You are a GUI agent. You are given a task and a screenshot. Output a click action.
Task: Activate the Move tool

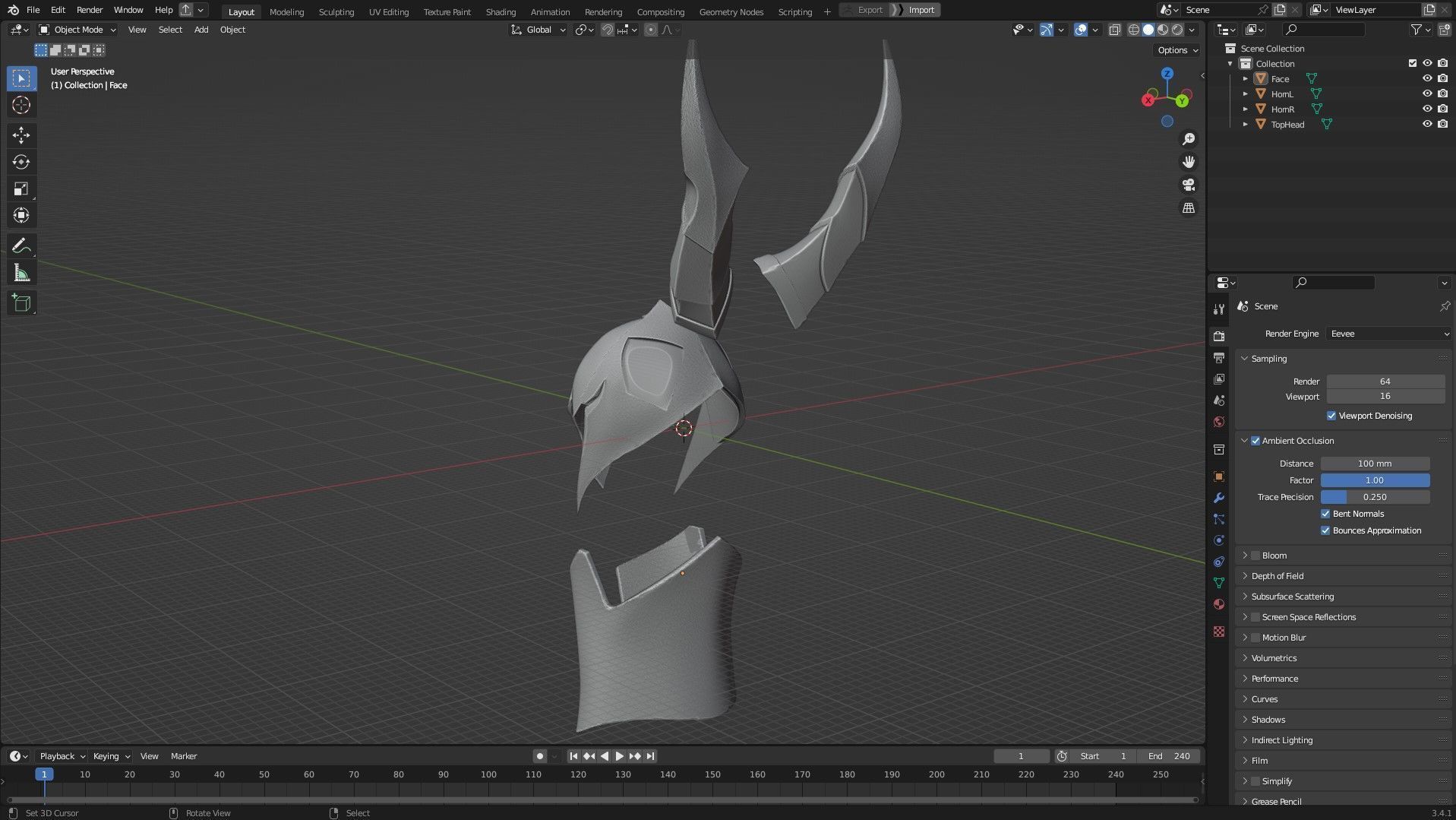pos(21,135)
